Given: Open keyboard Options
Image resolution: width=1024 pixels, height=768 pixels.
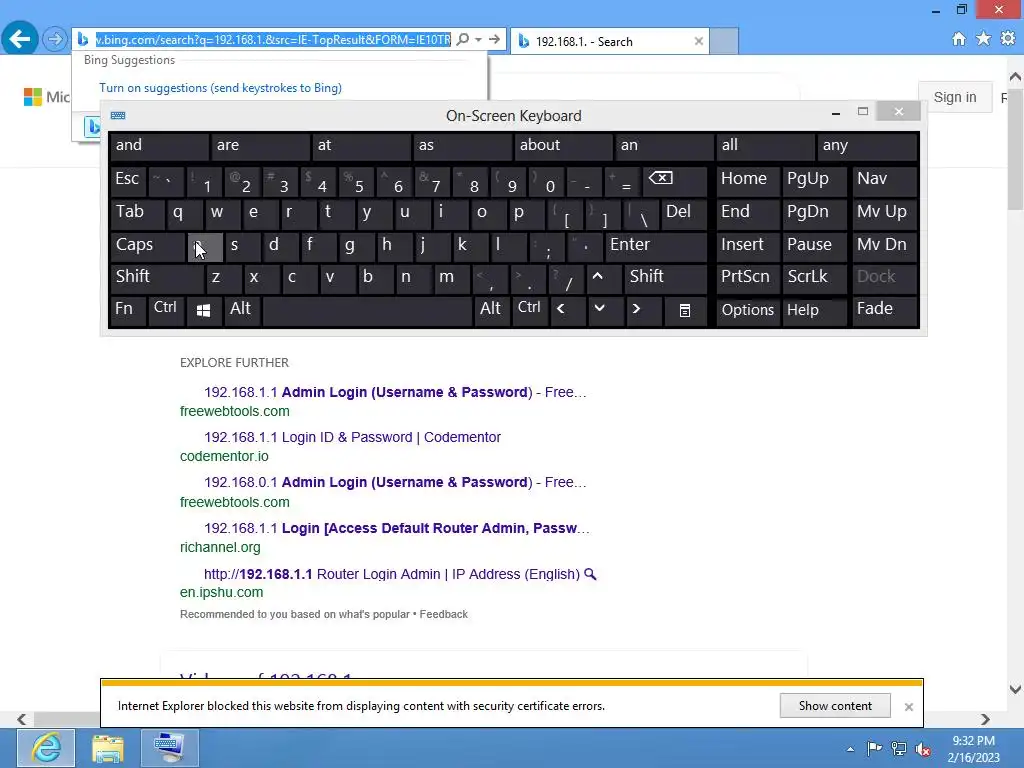Looking at the screenshot, I should point(748,310).
